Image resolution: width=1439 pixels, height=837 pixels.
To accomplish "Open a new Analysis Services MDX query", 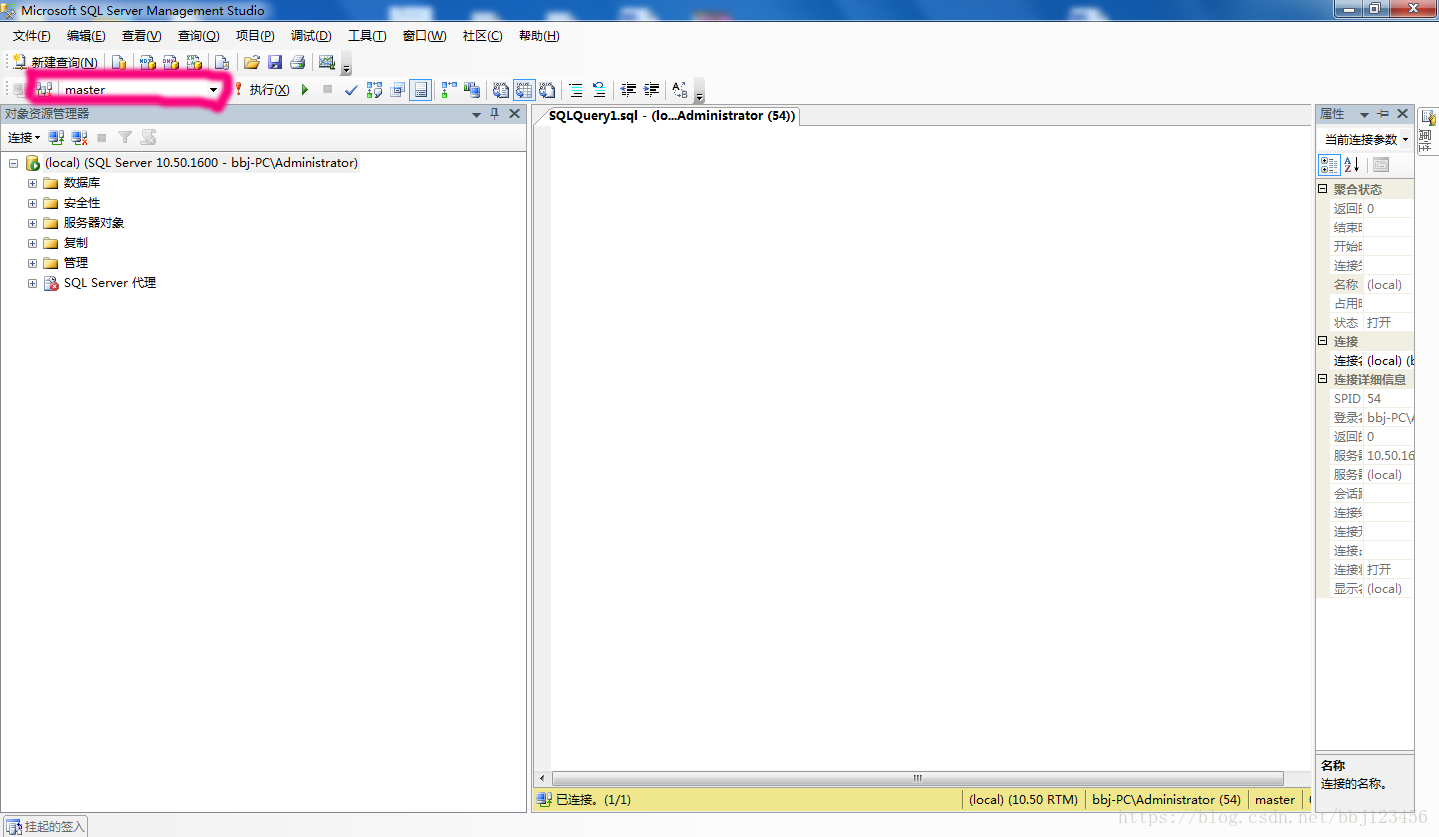I will tap(147, 62).
